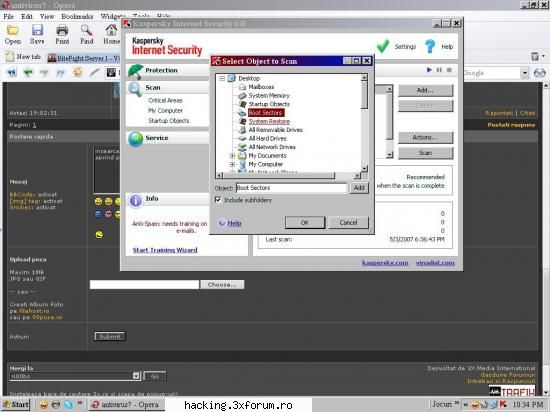
Task: Click the Kaspersky tray icon
Action: coord(503,404)
